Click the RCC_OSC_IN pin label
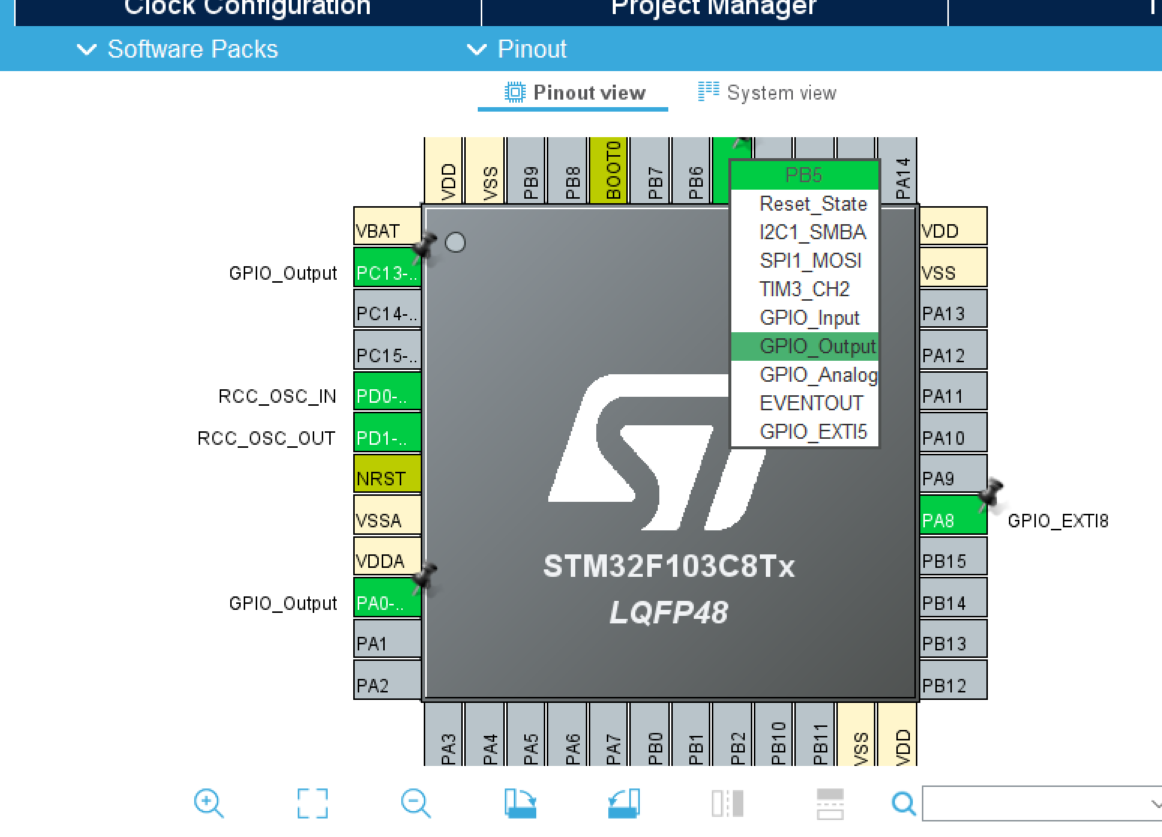The image size is (1162, 837). [x=277, y=397]
